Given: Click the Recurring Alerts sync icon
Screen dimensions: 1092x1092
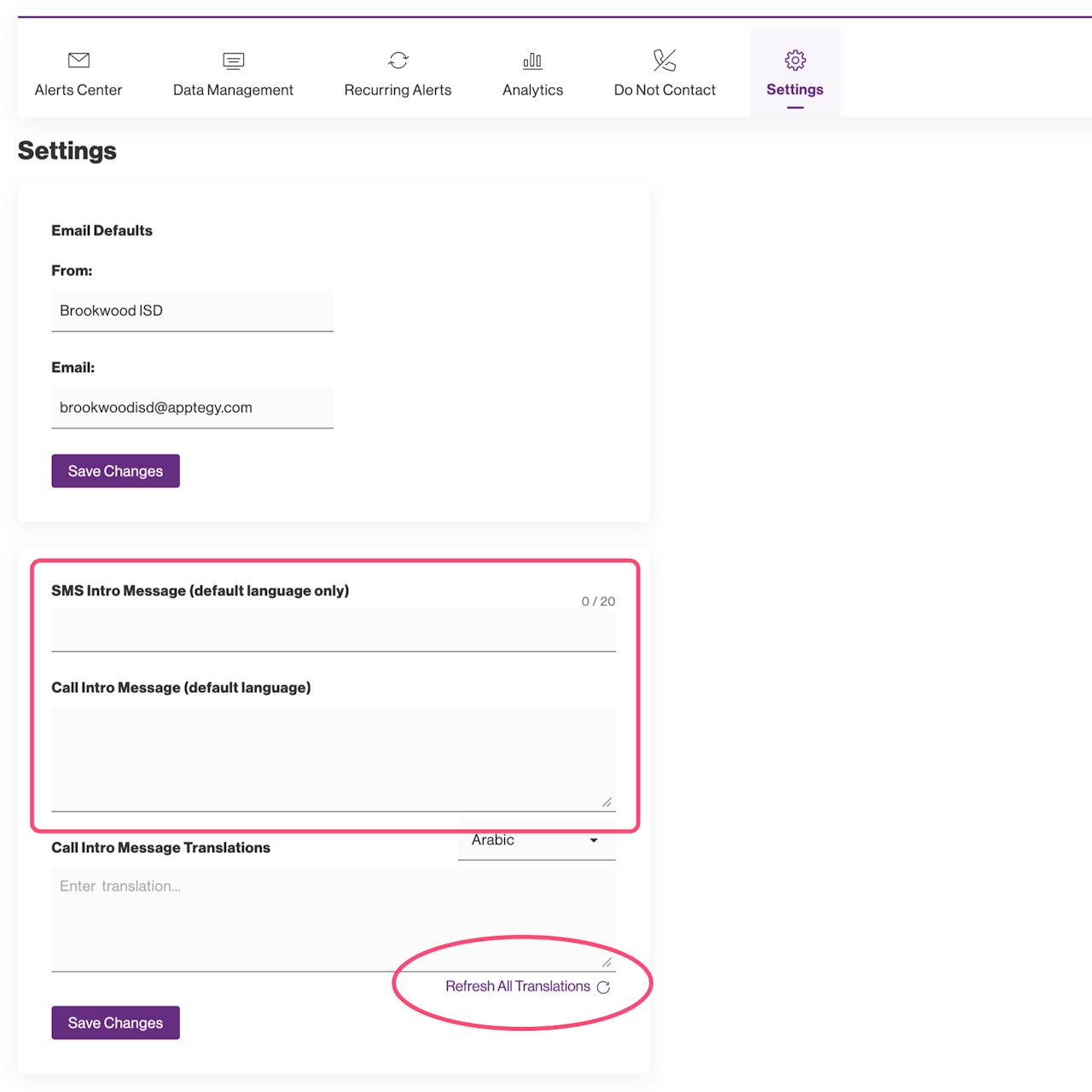Looking at the screenshot, I should pos(398,60).
